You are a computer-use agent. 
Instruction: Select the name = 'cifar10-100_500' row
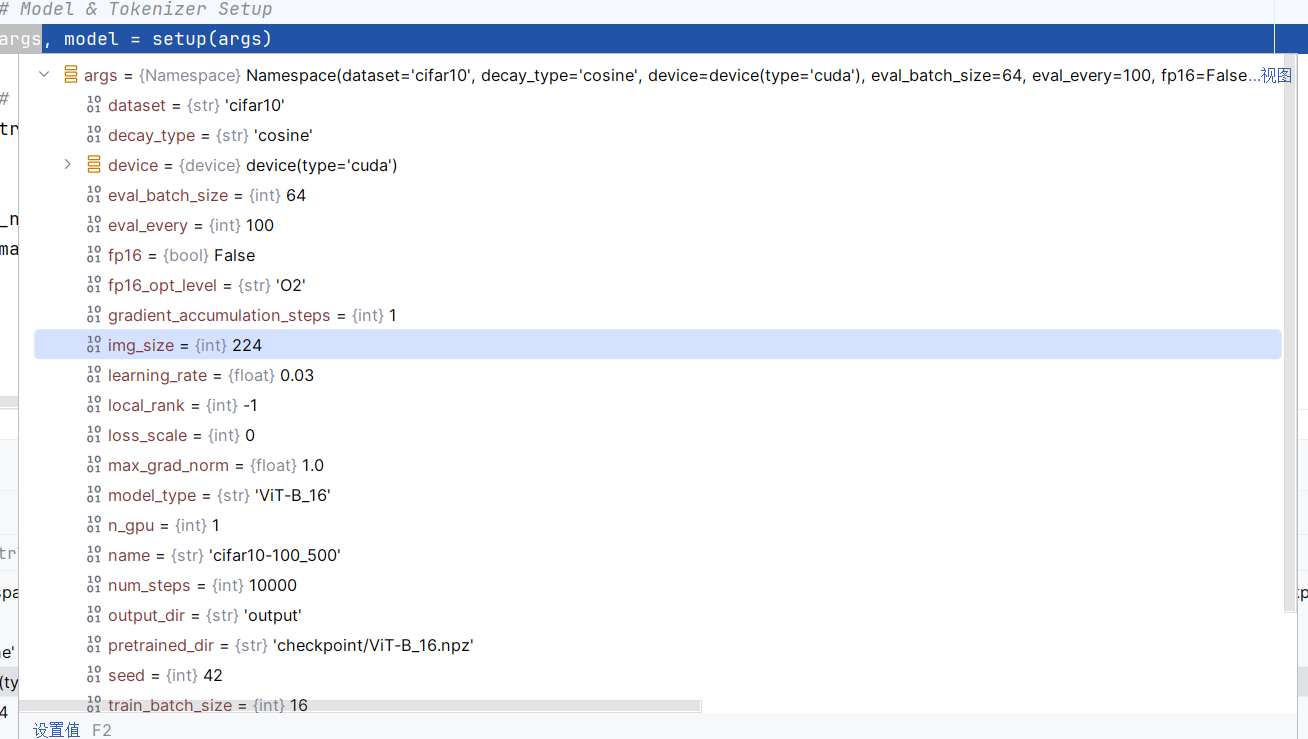(x=658, y=555)
